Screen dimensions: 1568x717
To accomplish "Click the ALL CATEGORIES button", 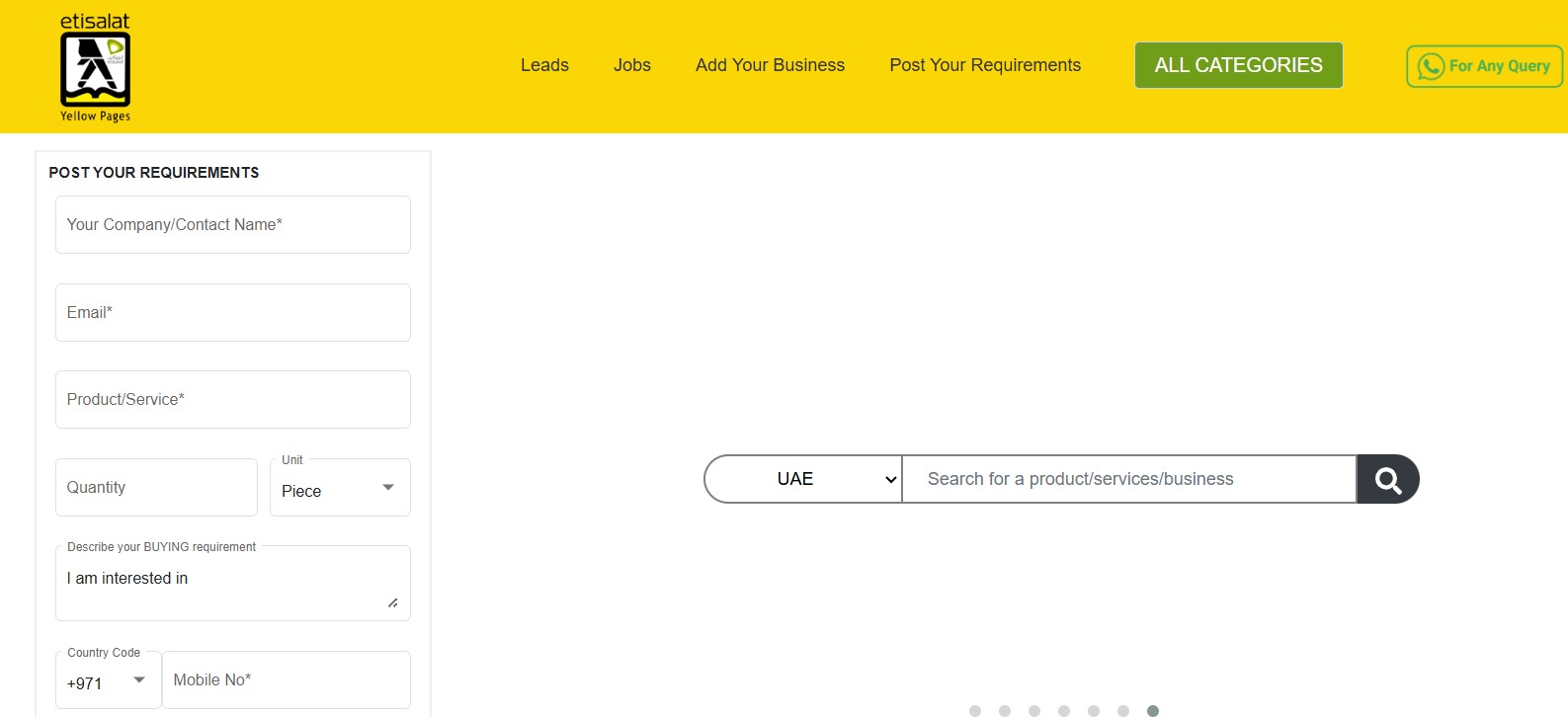I will 1239,65.
